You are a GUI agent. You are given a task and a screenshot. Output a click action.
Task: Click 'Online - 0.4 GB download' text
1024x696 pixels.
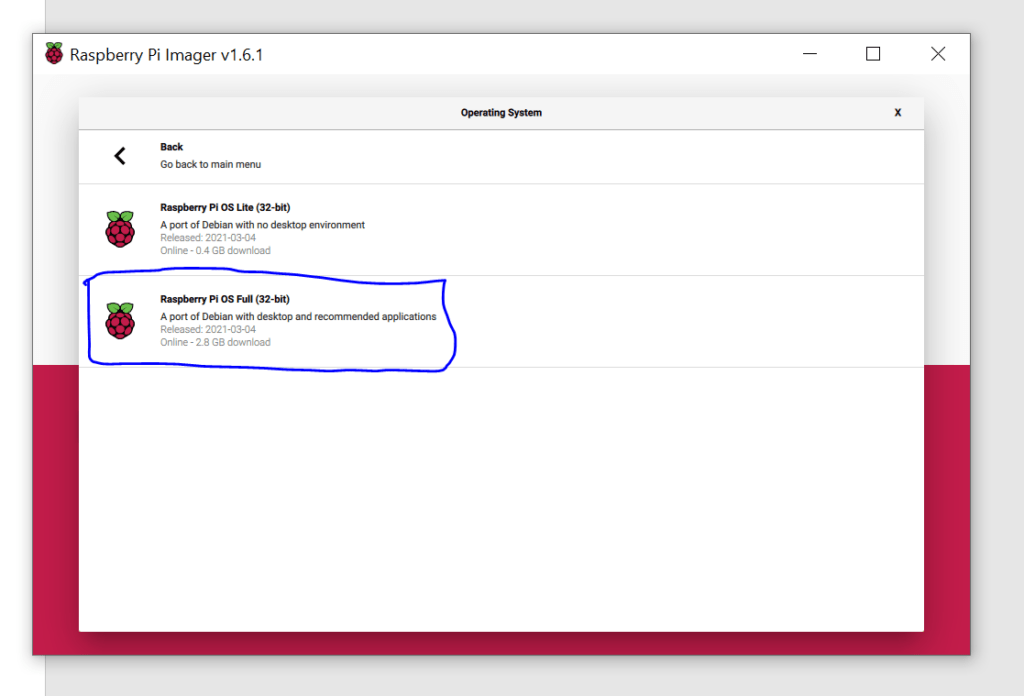point(216,251)
